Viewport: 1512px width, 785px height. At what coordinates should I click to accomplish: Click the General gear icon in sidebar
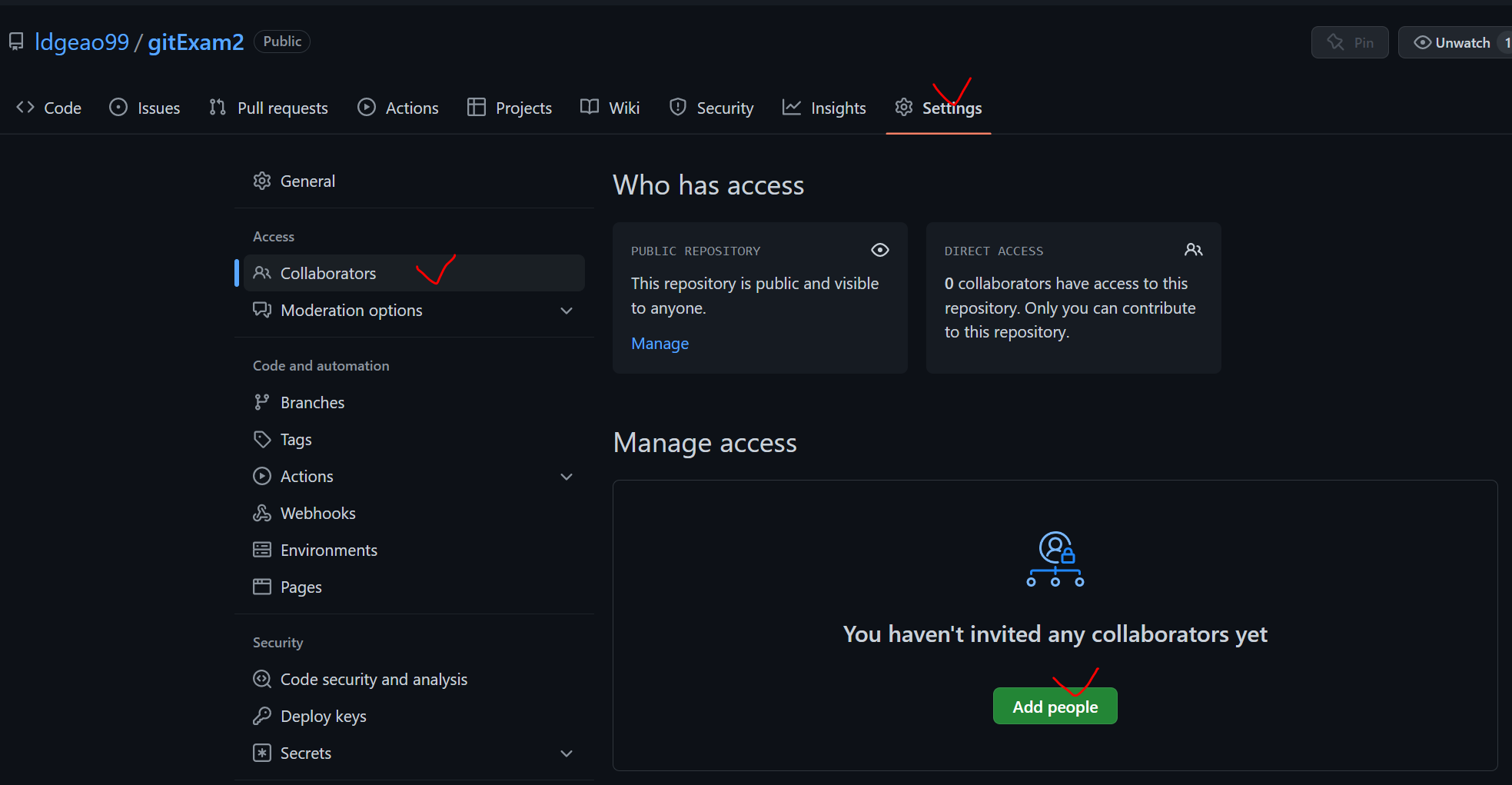click(x=262, y=181)
